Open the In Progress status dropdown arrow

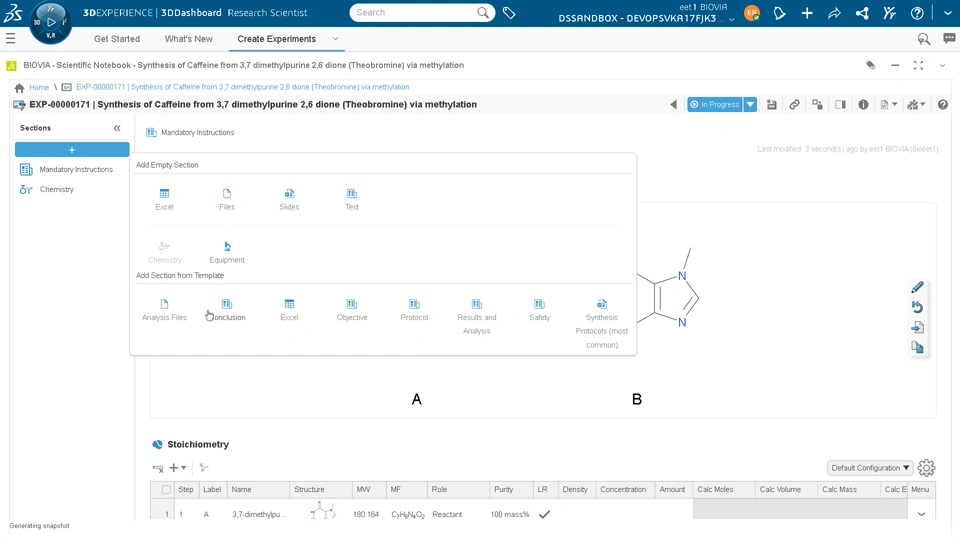pyautogui.click(x=750, y=105)
